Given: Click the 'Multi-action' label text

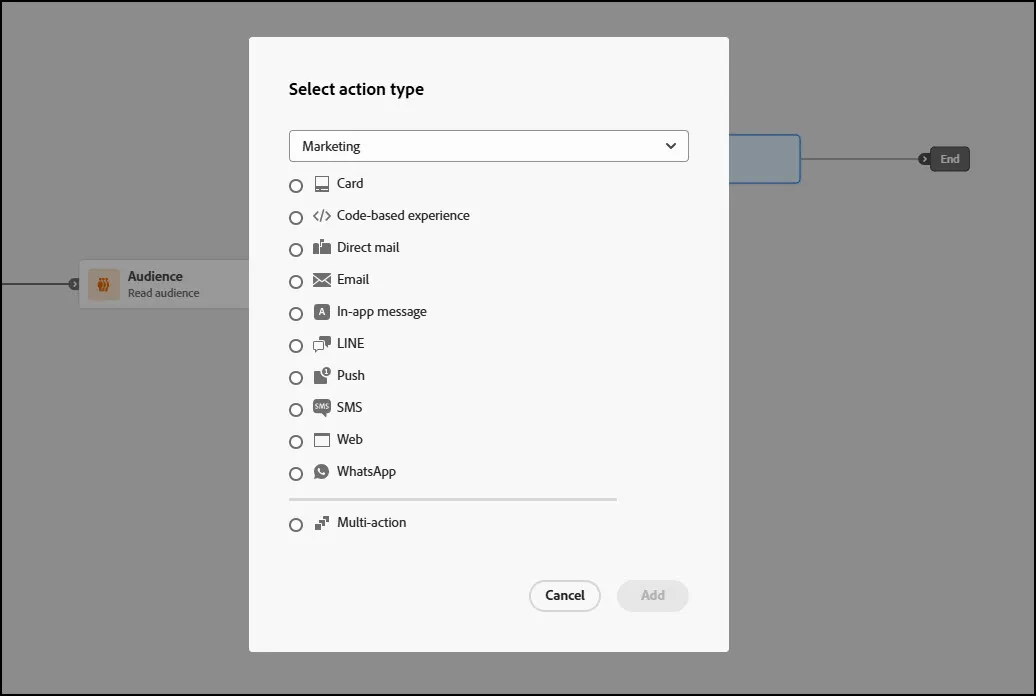Looking at the screenshot, I should pyautogui.click(x=372, y=523).
